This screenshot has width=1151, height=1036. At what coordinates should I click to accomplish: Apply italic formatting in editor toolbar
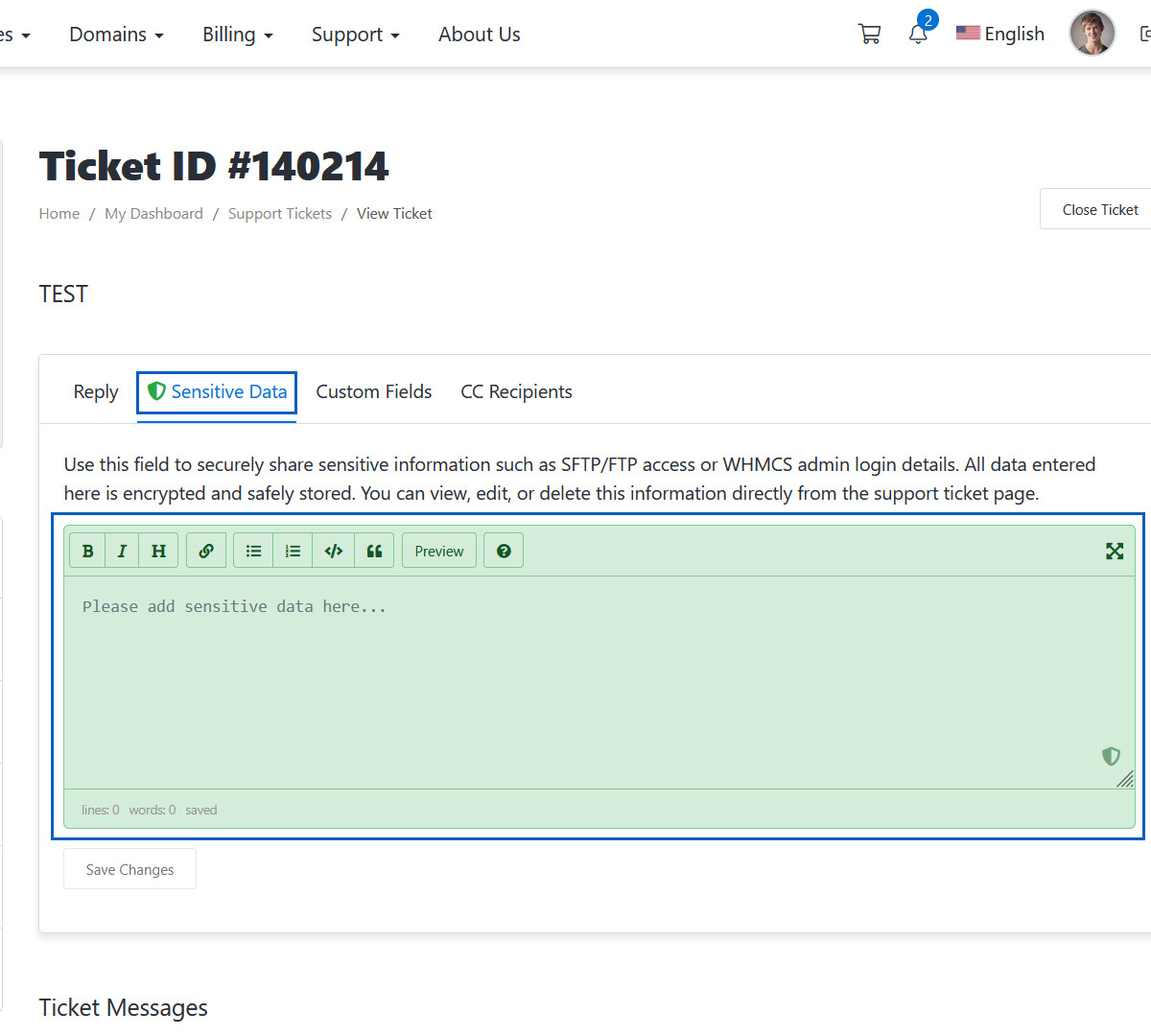coord(122,551)
